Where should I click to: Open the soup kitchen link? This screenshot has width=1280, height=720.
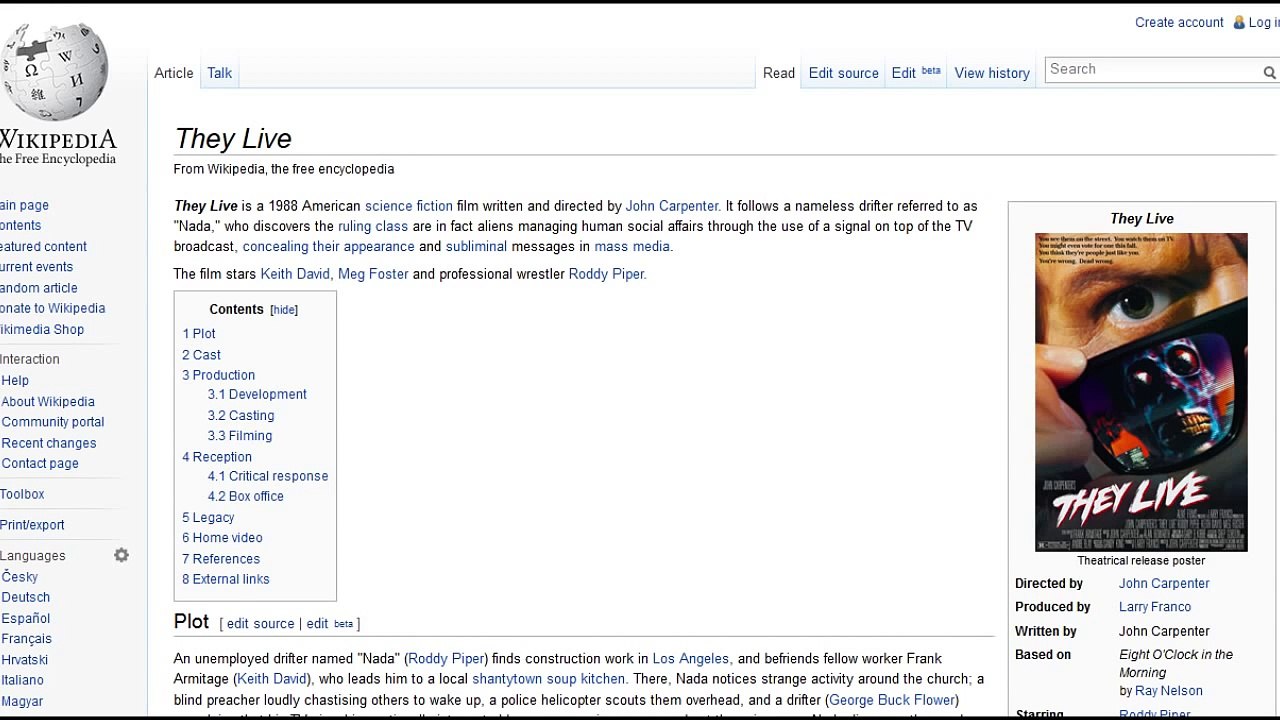[587, 679]
